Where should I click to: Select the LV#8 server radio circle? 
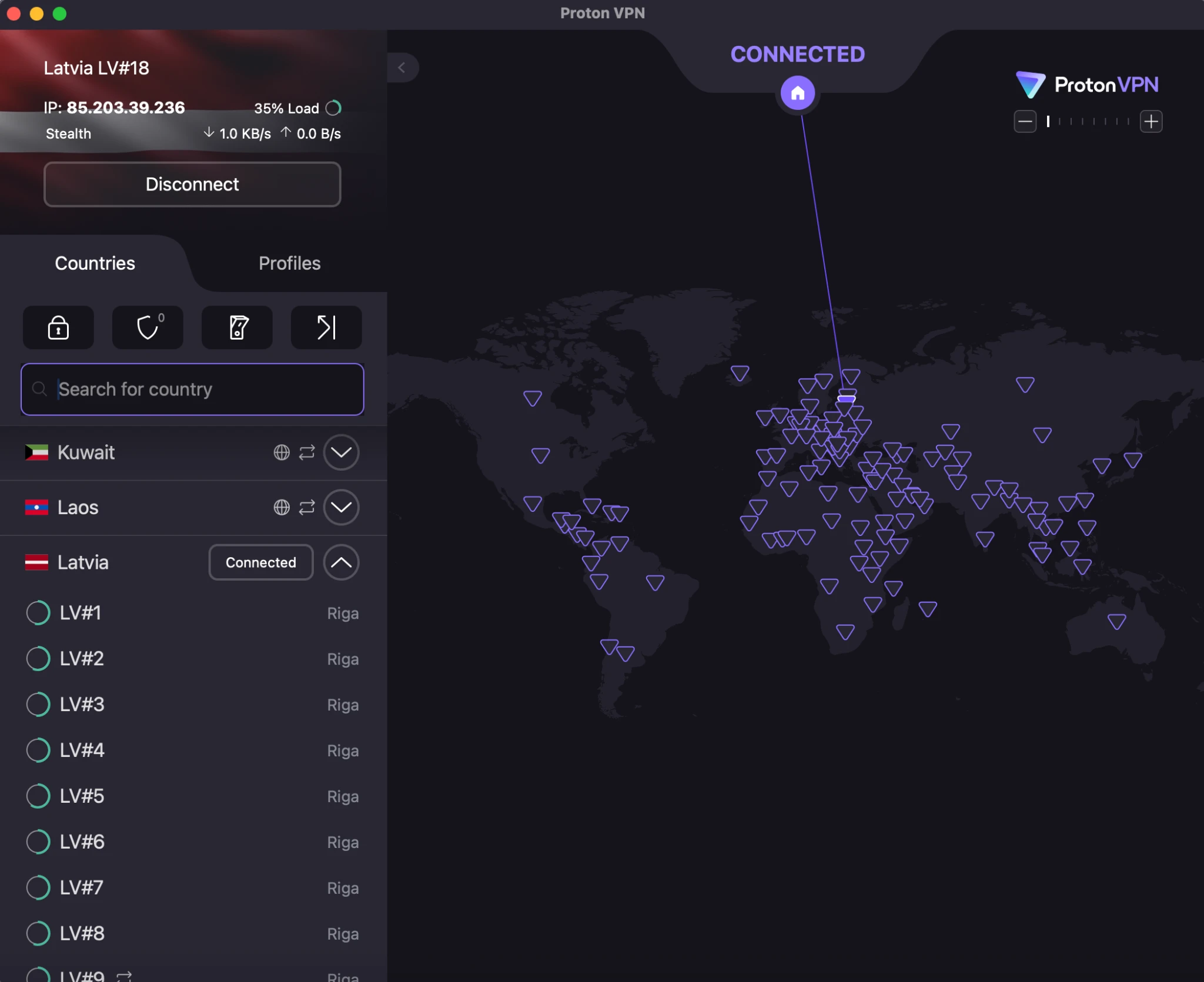pos(38,933)
